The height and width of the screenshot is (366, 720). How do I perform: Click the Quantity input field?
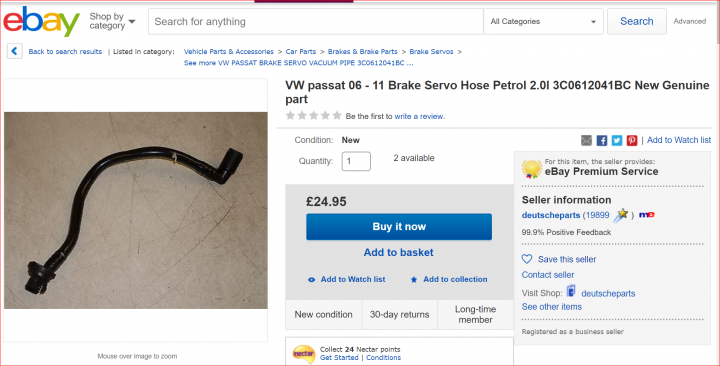[356, 161]
